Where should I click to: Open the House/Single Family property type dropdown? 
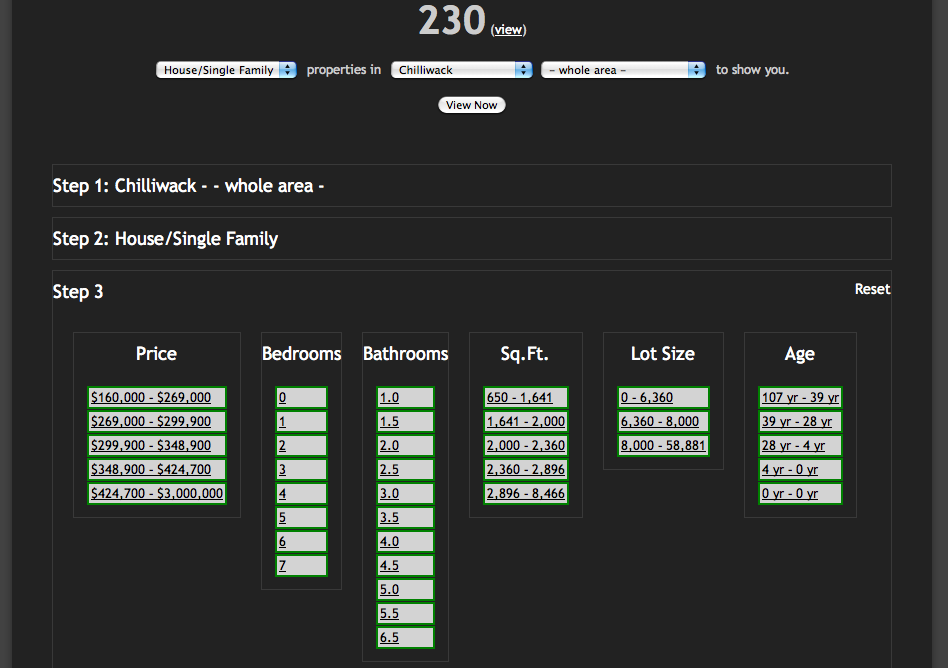pyautogui.click(x=226, y=70)
